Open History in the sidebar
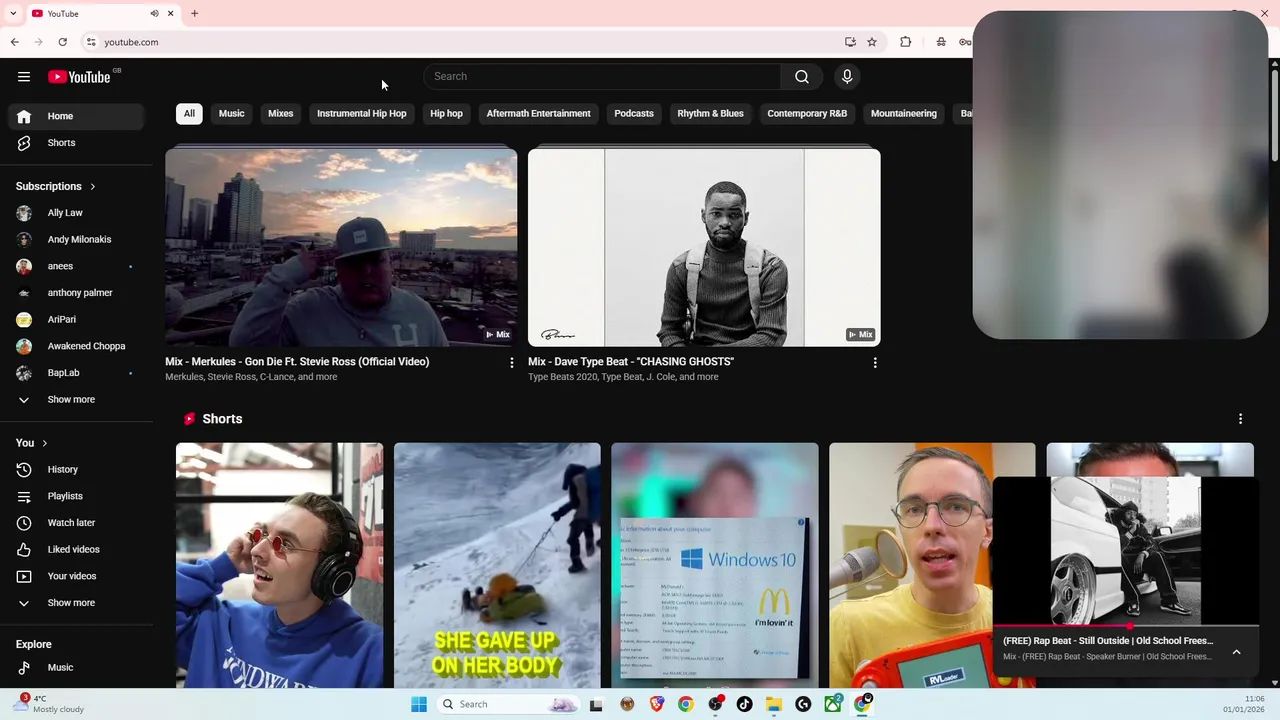This screenshot has width=1280, height=720. click(77, 470)
